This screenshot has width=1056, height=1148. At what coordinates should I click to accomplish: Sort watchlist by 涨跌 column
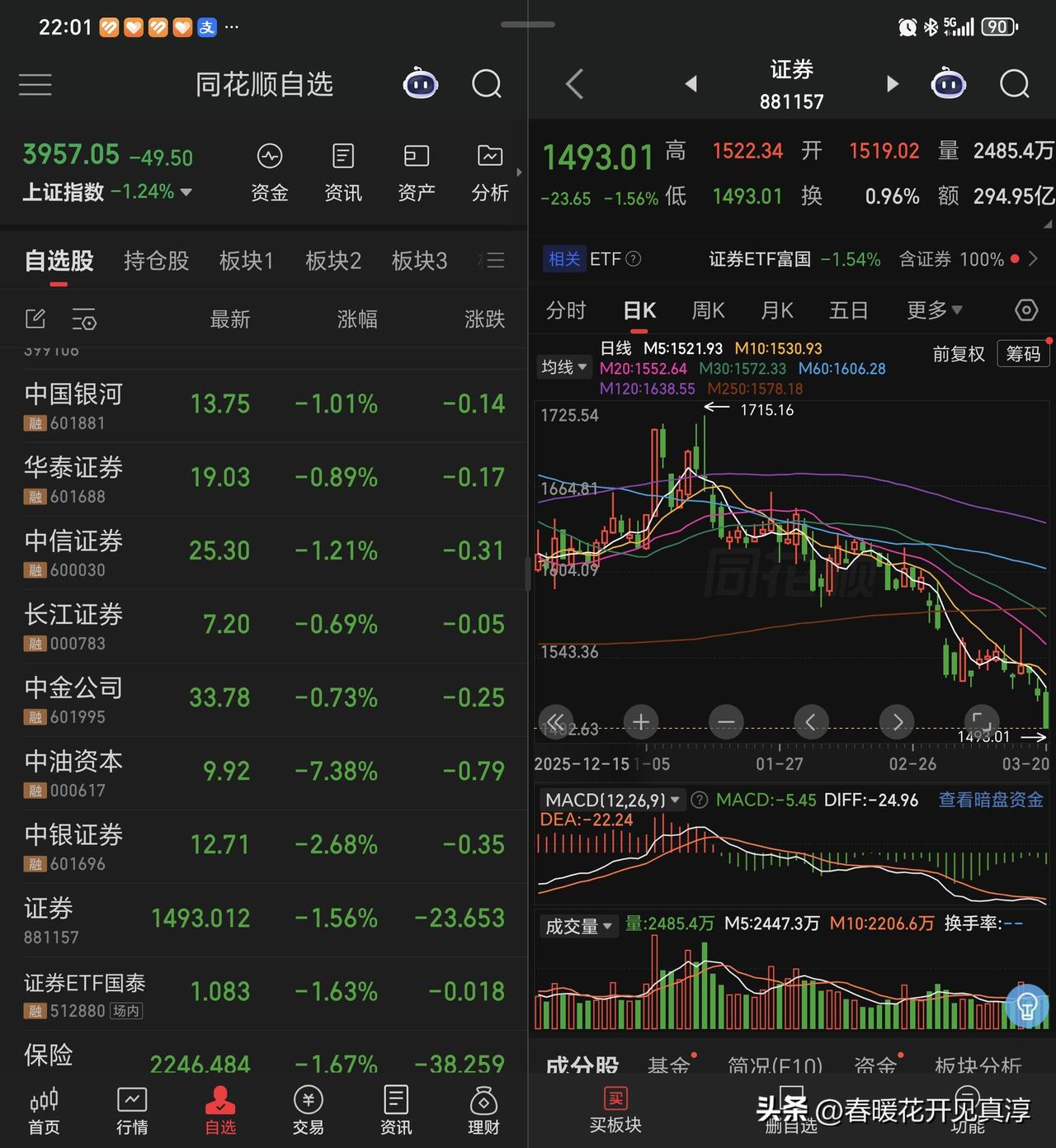(484, 319)
